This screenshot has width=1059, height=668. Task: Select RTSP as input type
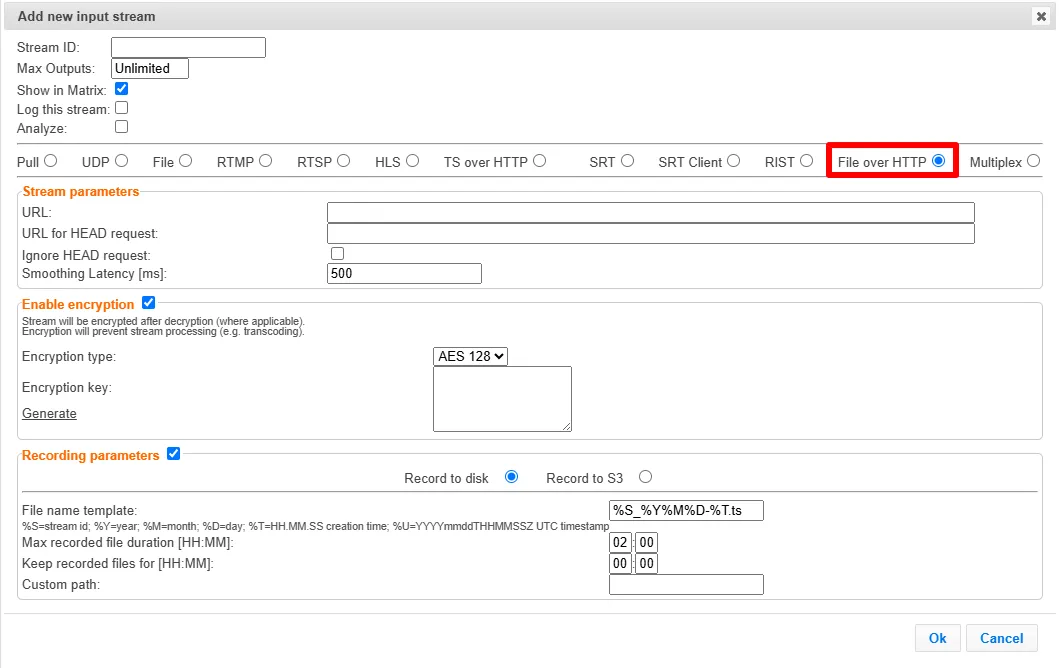pos(344,161)
